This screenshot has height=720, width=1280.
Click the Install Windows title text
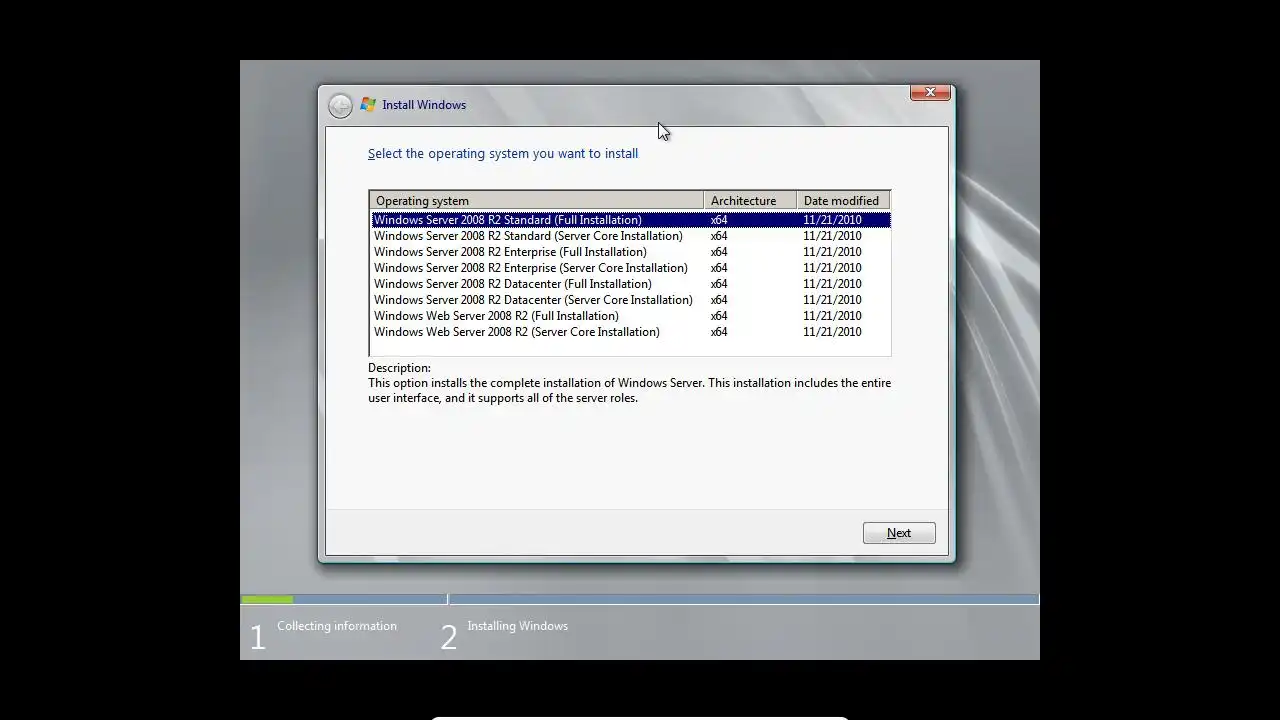point(424,105)
